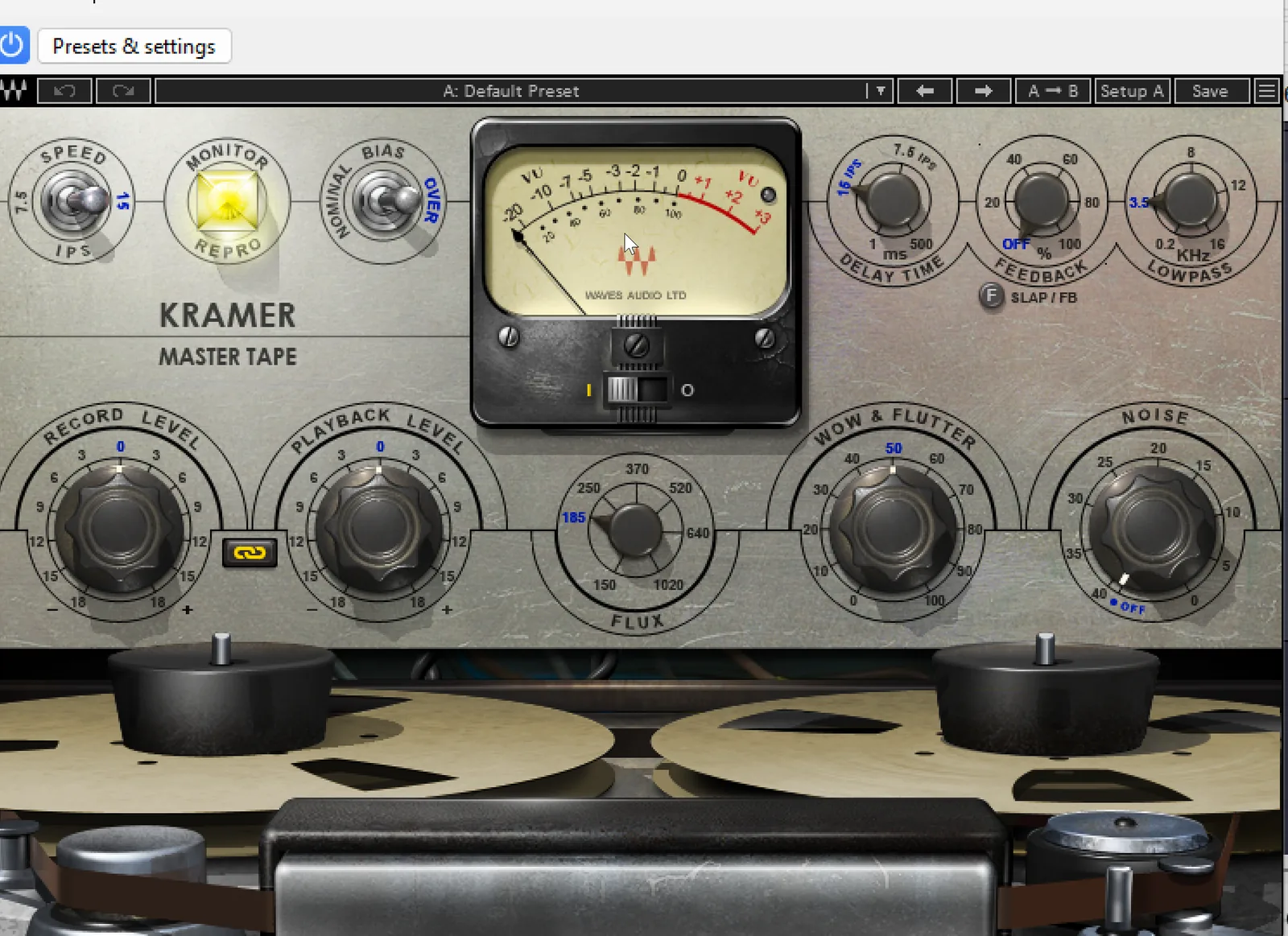Toggle record/playback level link chain

(x=250, y=553)
